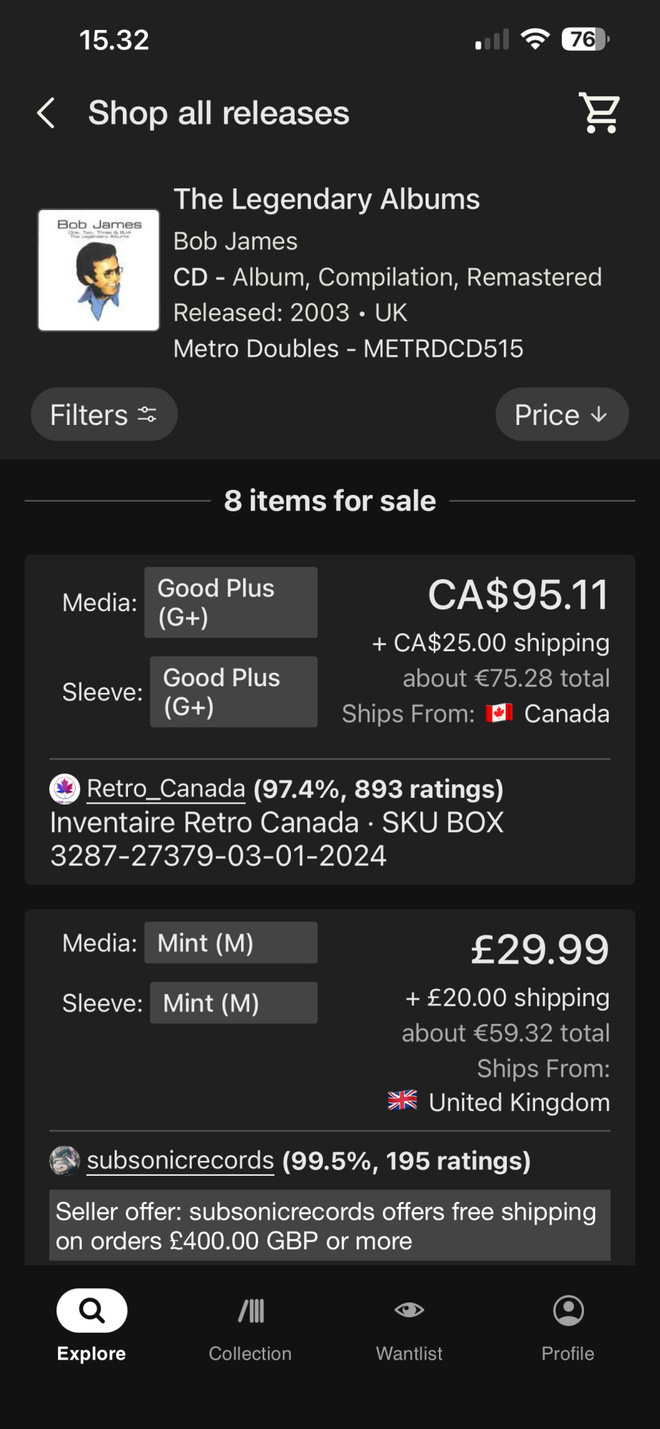Tap the Retro_Canada seller avatar
Viewport: 660px width, 1429px height.
click(65, 789)
